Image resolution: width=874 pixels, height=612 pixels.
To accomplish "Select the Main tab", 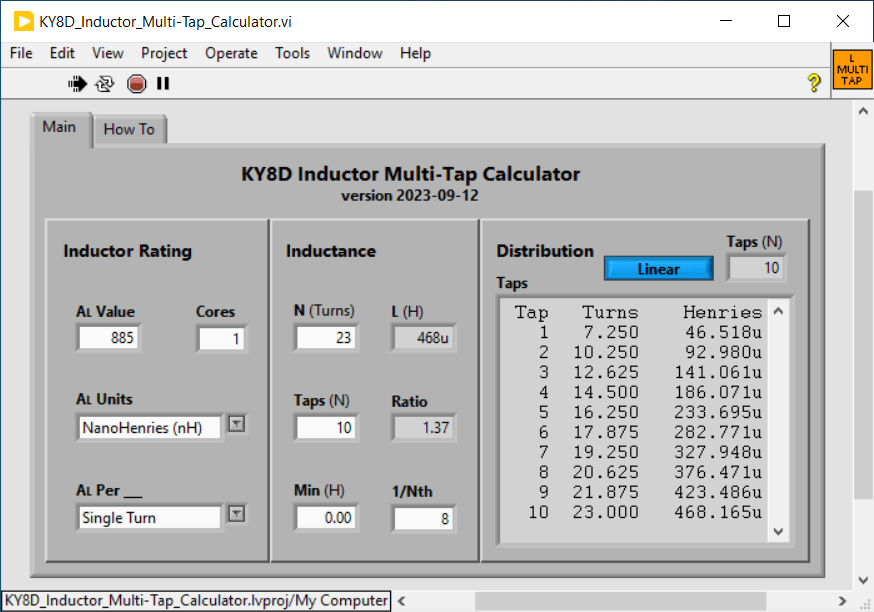I will coord(59,127).
